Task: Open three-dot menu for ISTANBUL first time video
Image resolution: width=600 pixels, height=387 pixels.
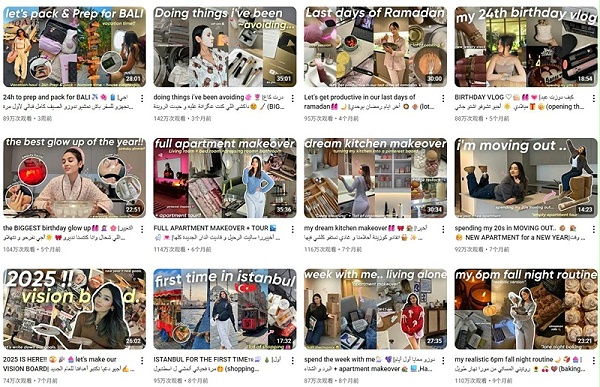Action: (x=293, y=361)
